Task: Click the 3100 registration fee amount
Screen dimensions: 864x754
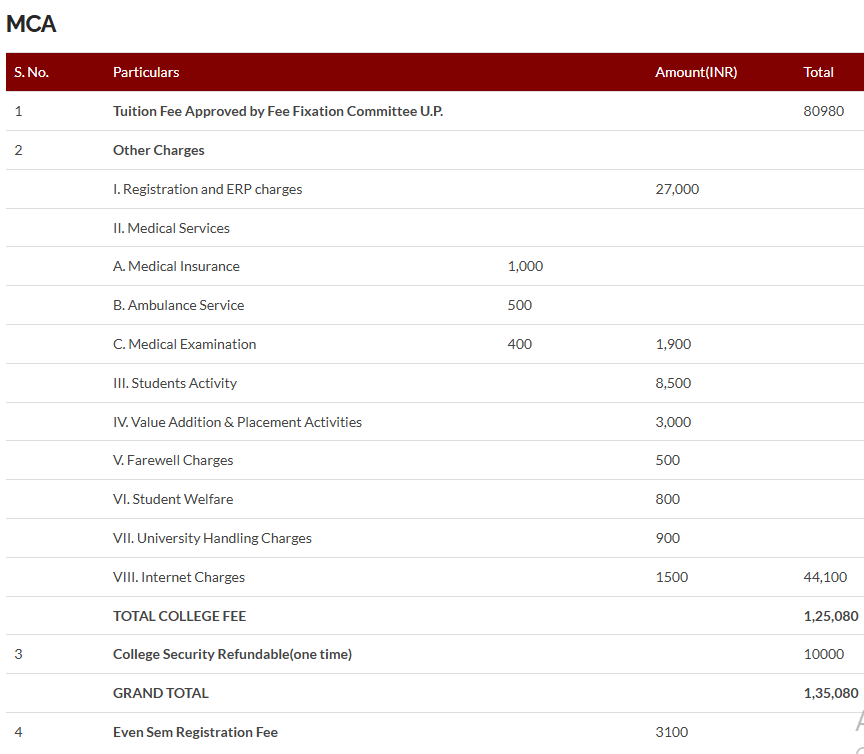Action: click(672, 733)
